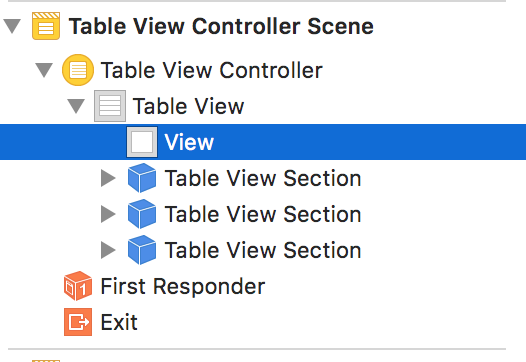The height and width of the screenshot is (362, 526).
Task: Click the selected View square icon
Action: click(142, 142)
